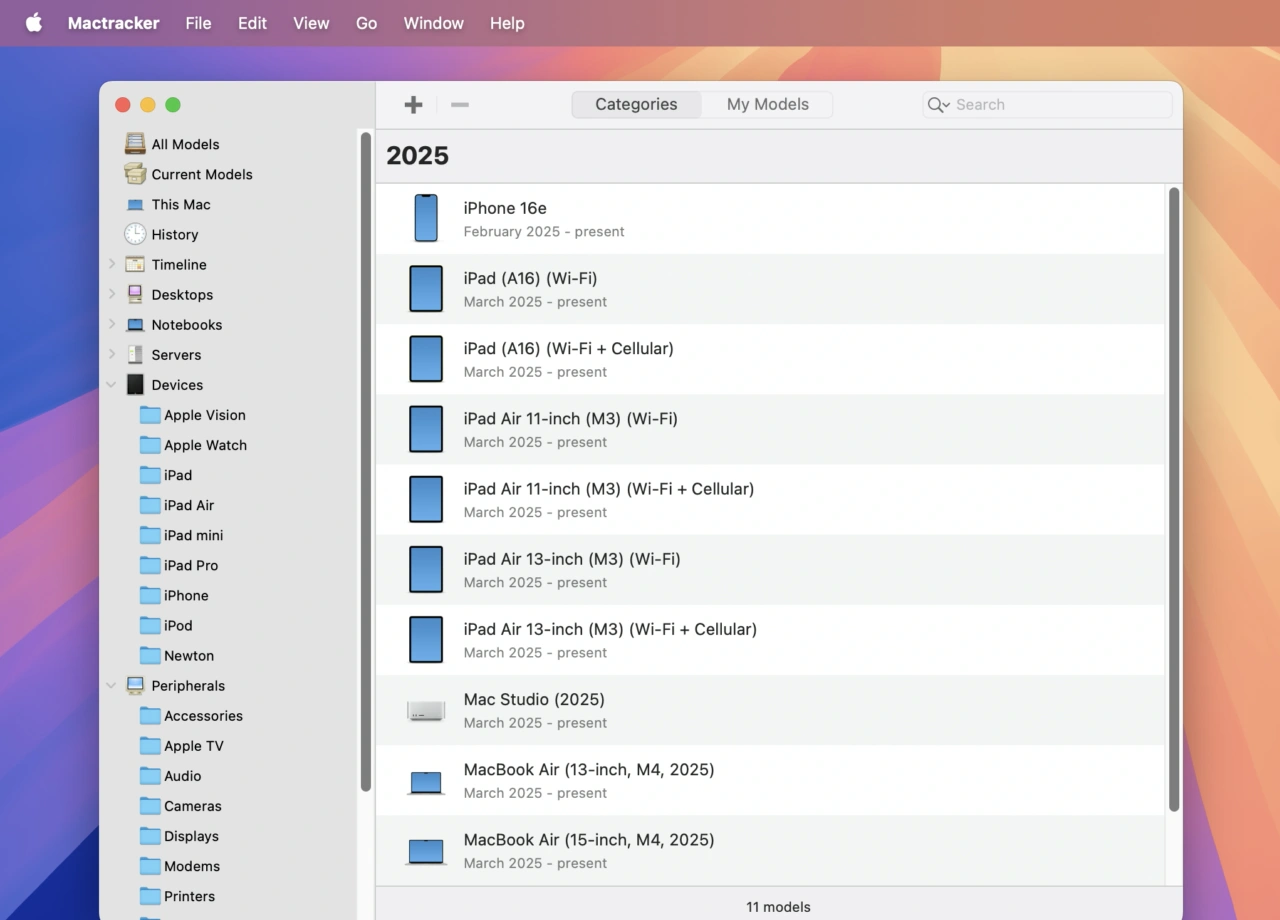Open the Apple Vision folder icon
The image size is (1280, 920).
point(150,415)
